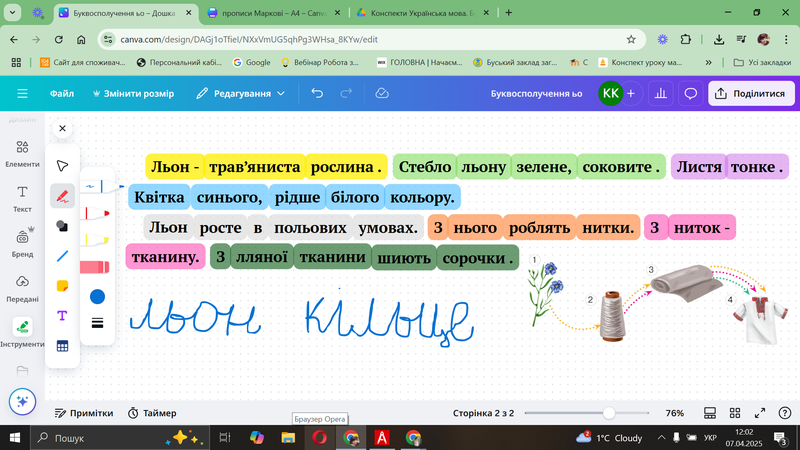This screenshot has width=800, height=450.
Task: Bookmark this page with the star
Action: 631,39
